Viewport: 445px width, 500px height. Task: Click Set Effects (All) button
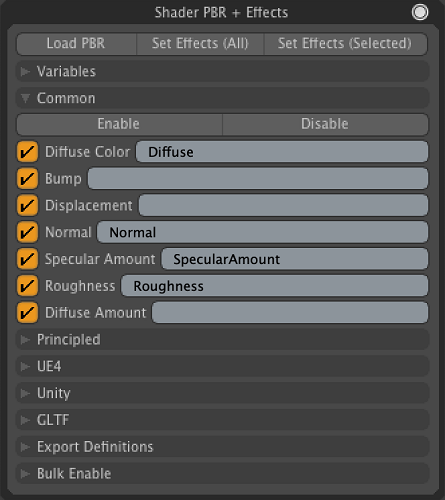(200, 44)
